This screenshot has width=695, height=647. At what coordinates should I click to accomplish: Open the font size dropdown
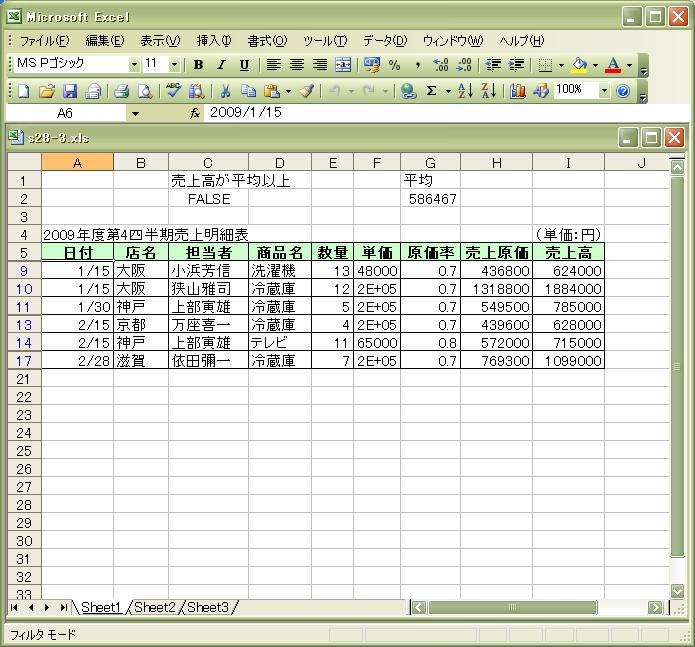point(174,65)
